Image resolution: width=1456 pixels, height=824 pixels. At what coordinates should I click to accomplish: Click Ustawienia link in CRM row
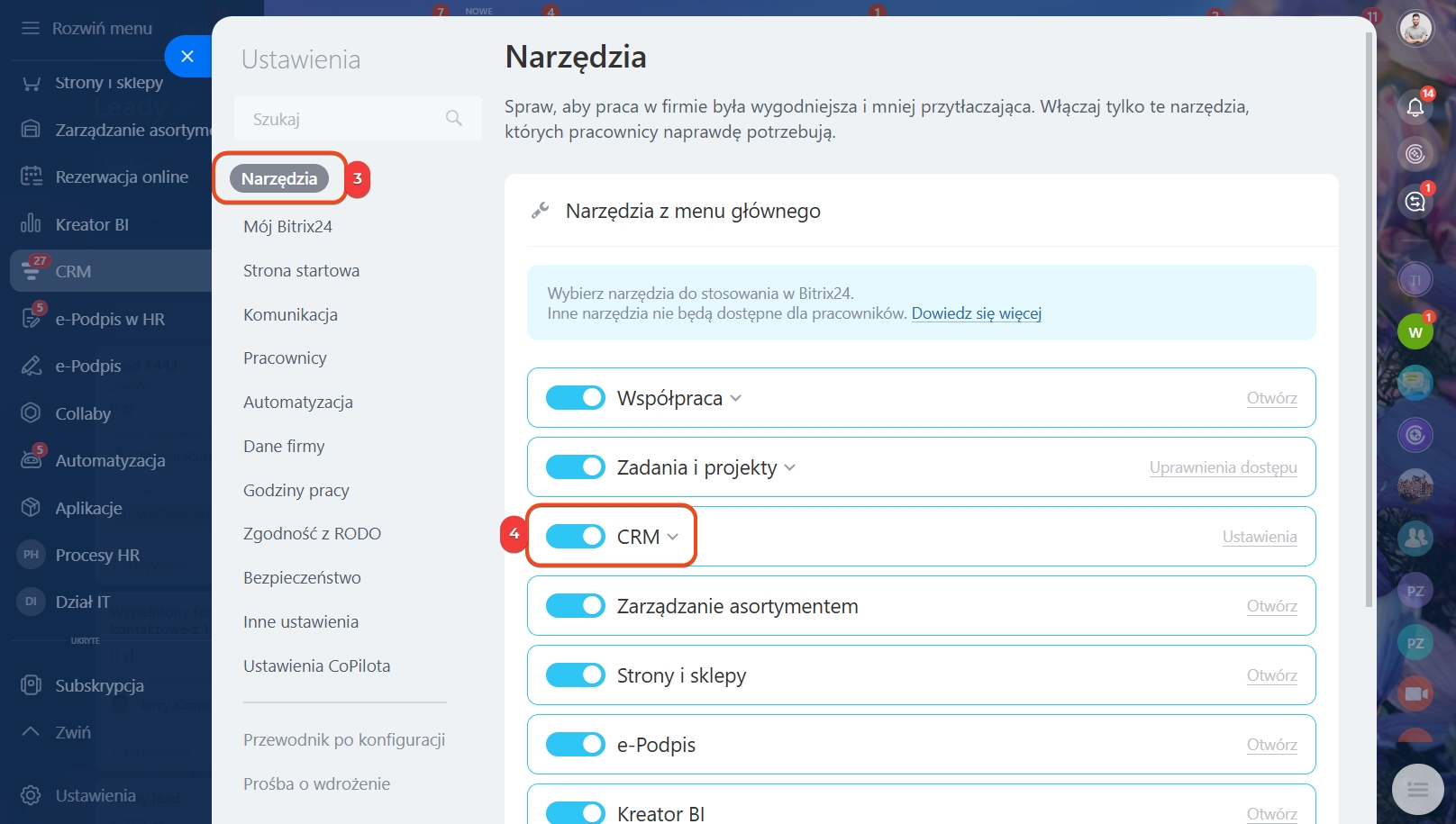(1260, 537)
